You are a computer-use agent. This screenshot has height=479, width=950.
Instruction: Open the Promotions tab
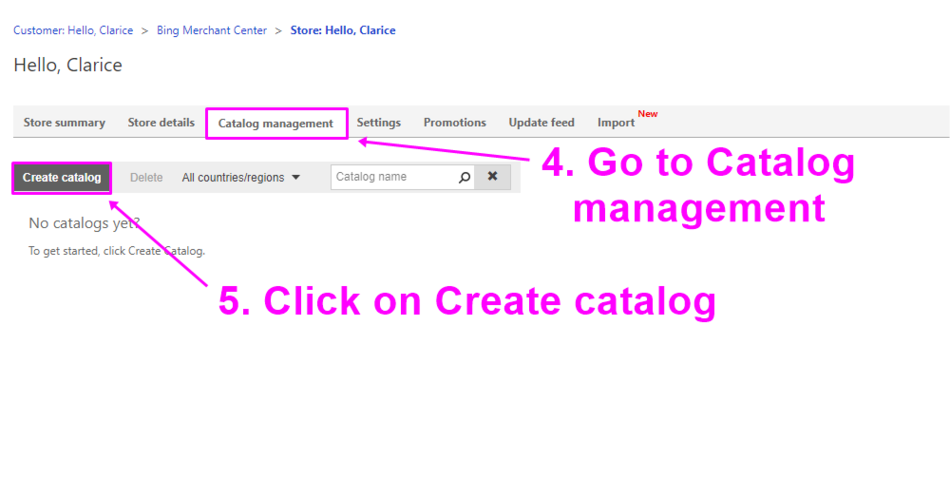click(x=454, y=123)
